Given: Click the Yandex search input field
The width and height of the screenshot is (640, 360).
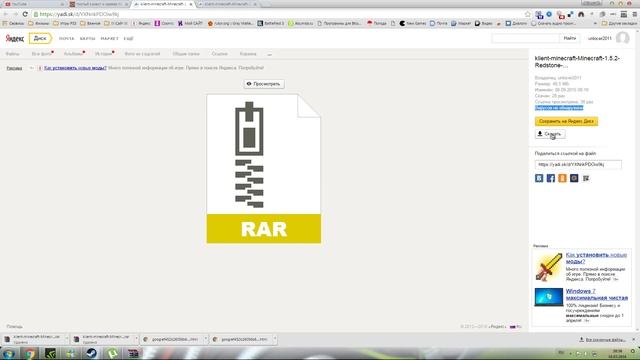Looking at the screenshot, I should [525, 38].
